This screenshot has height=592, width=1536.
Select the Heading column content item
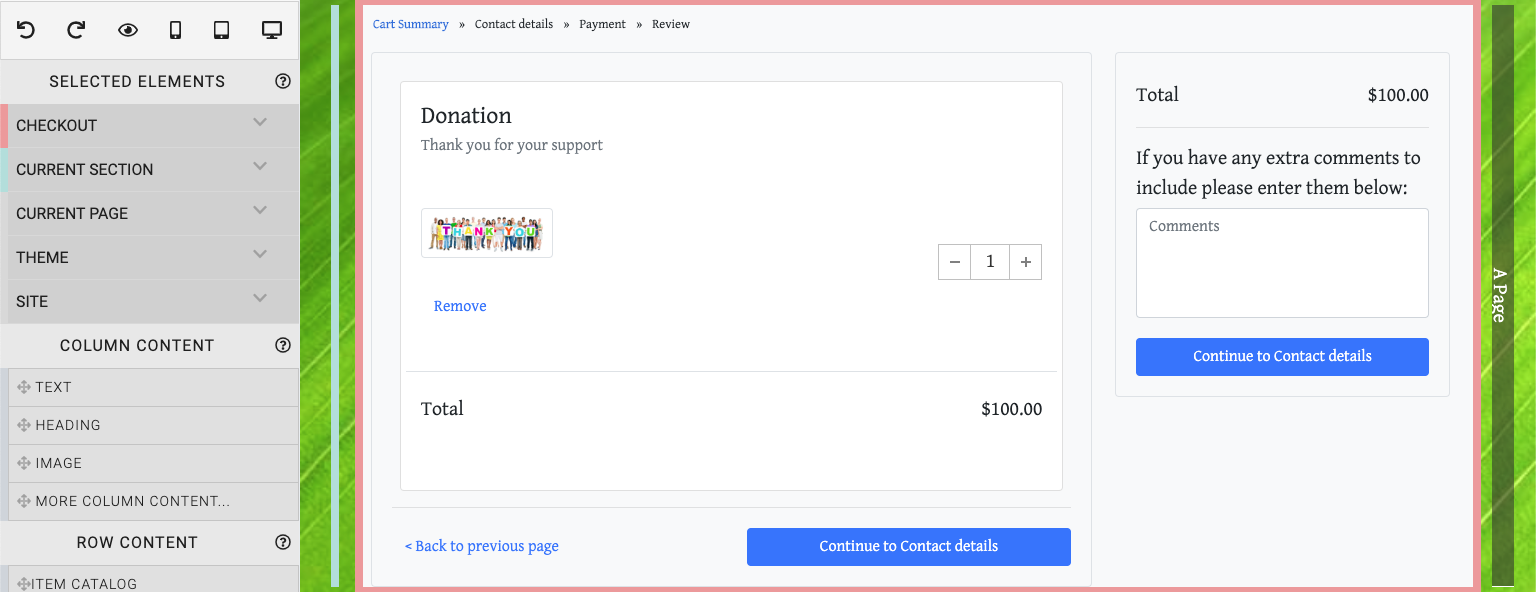click(x=68, y=425)
